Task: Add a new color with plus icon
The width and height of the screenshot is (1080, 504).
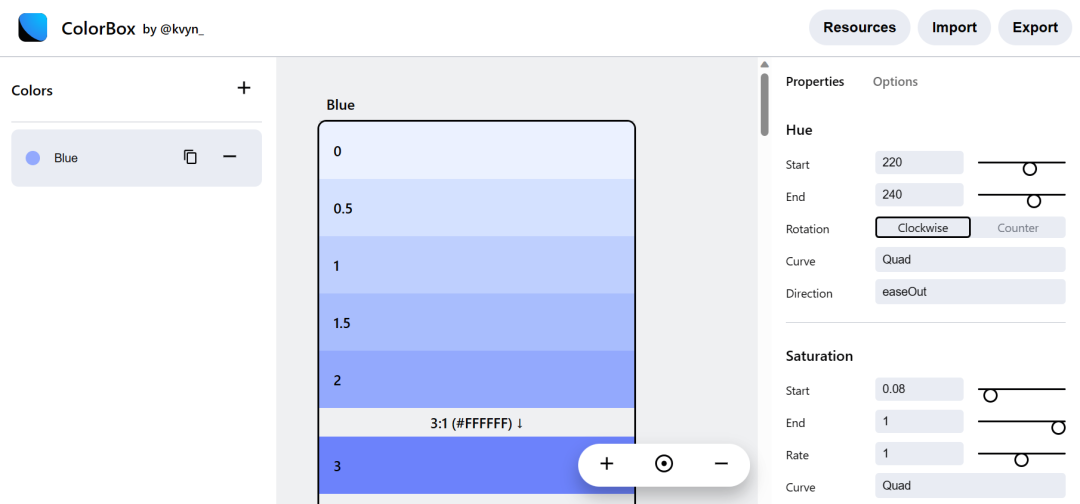Action: point(244,88)
